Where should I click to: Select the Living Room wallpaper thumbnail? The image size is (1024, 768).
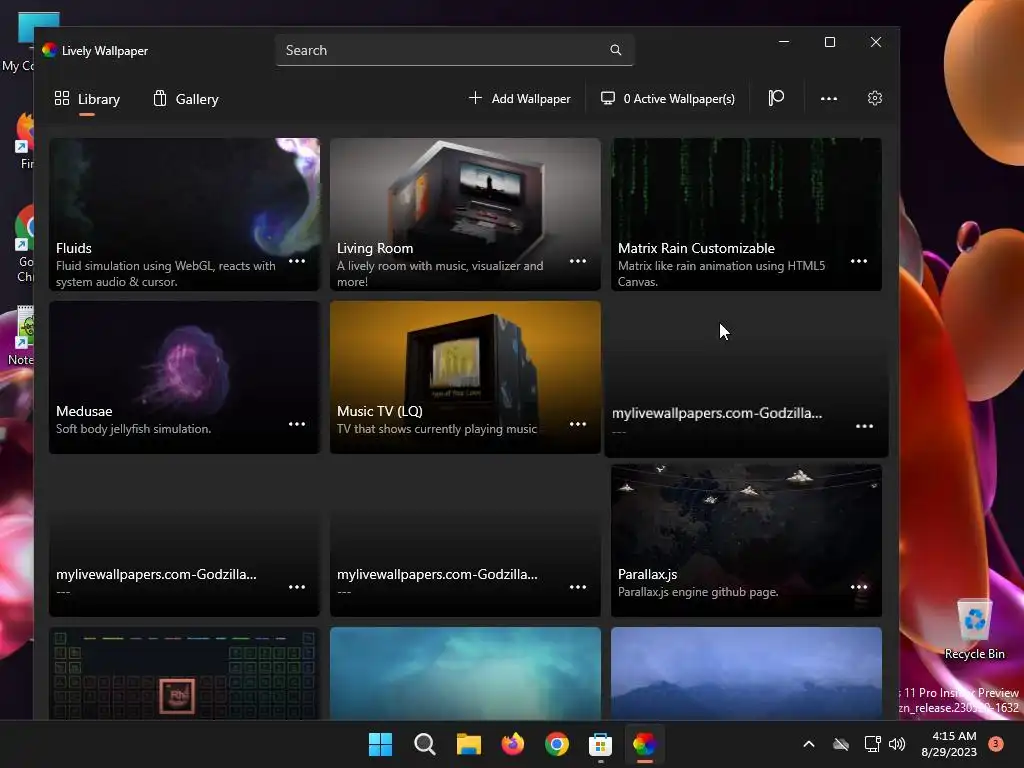point(465,214)
